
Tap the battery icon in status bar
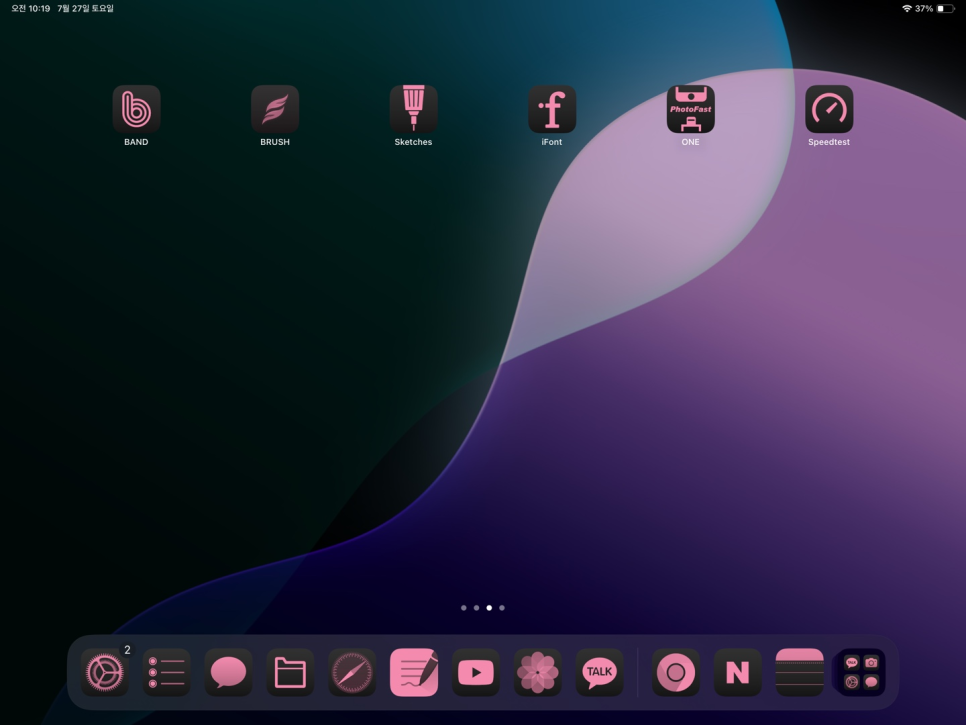[945, 9]
